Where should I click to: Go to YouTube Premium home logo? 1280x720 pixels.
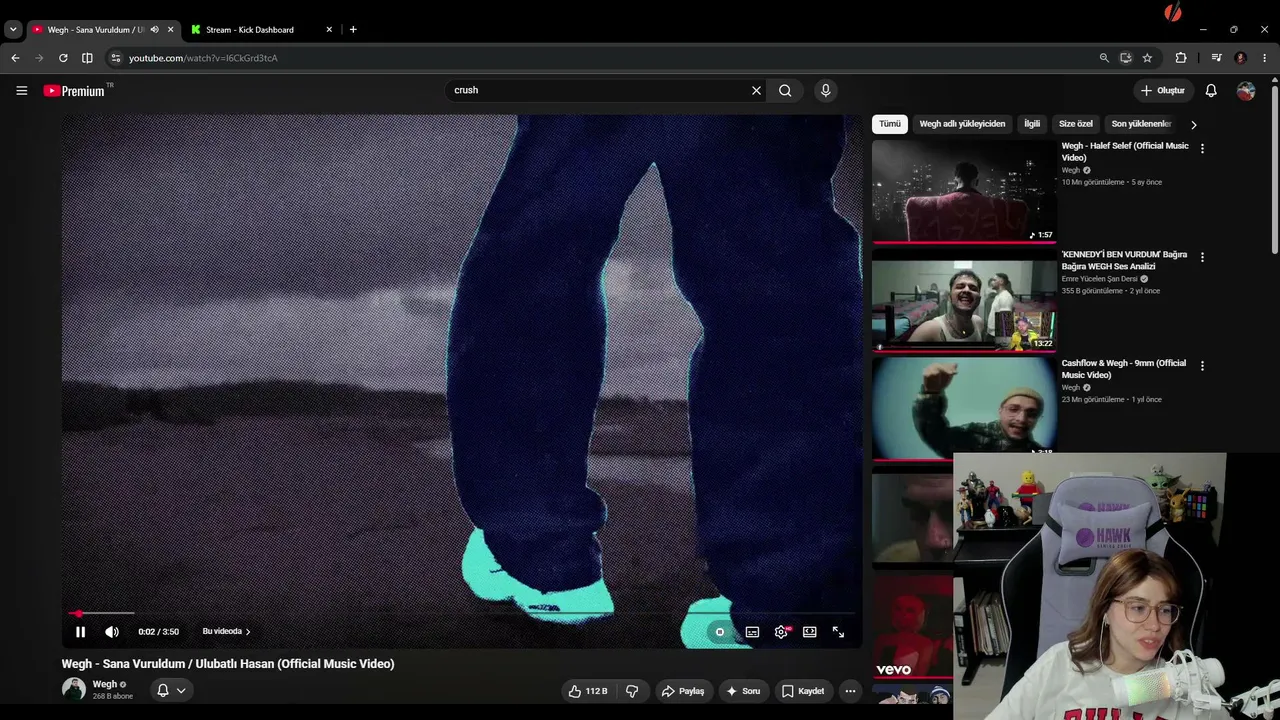click(74, 91)
